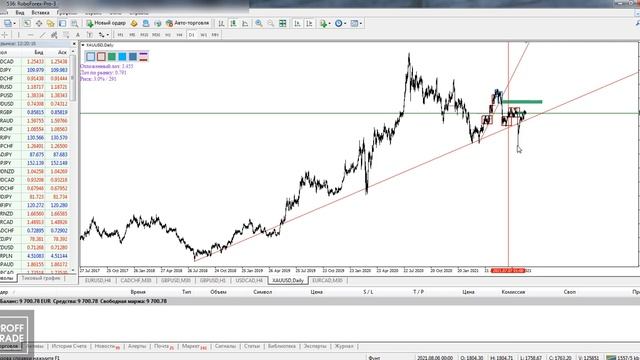Expand the indicators dropdown arrow
Image resolution: width=640 pixels, height=360 pixels.
[330, 24]
